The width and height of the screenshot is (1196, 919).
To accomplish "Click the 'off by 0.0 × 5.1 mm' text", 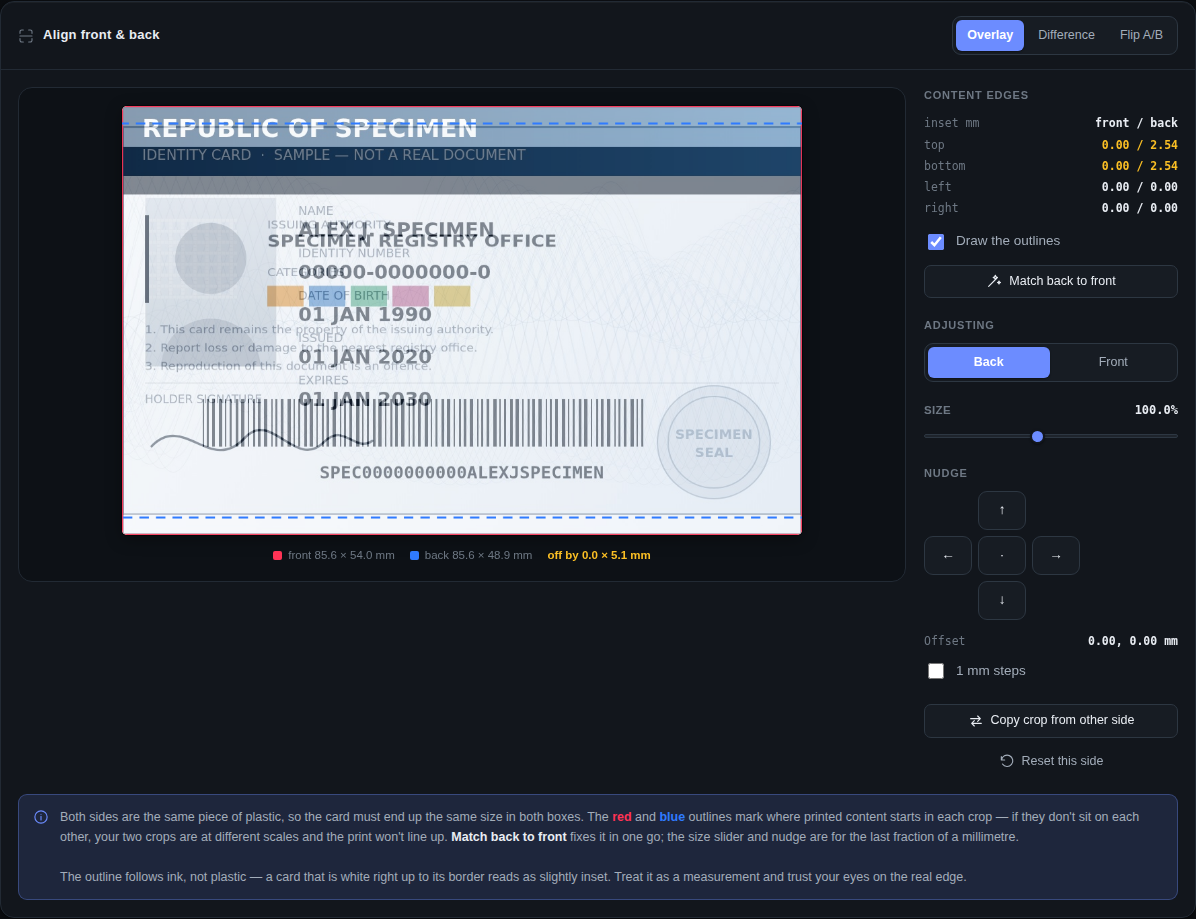I will pyautogui.click(x=599, y=556).
